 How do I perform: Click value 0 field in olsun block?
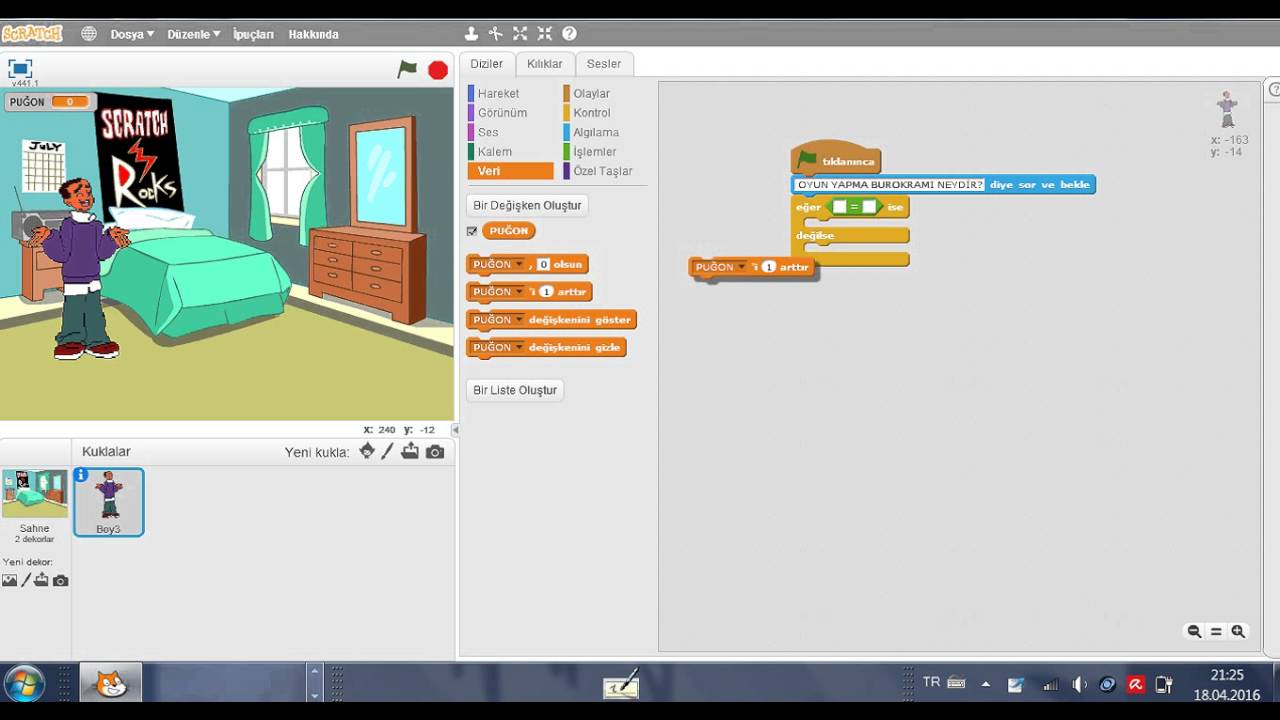point(543,265)
